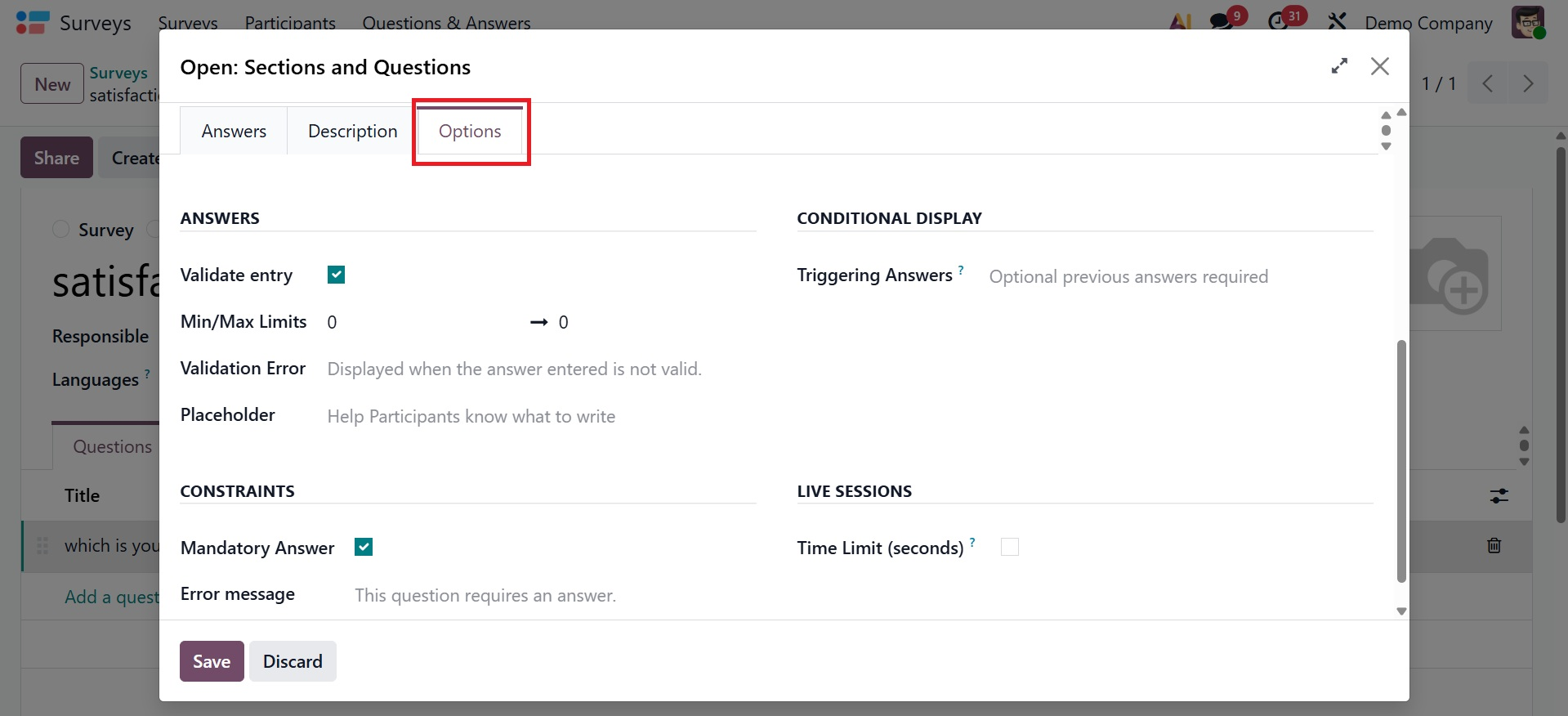Uncheck the Validate entry checkbox
The height and width of the screenshot is (716, 1568).
click(336, 275)
